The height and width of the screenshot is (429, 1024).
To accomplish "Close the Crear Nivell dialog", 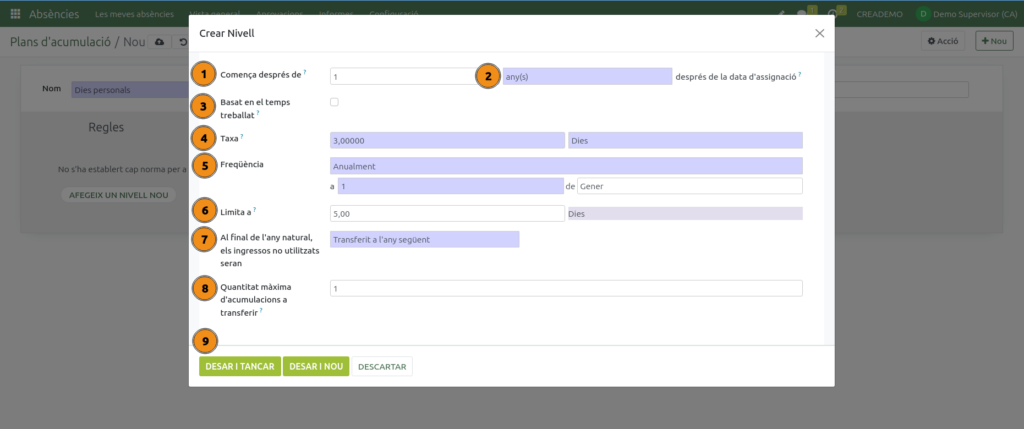I will coord(819,33).
